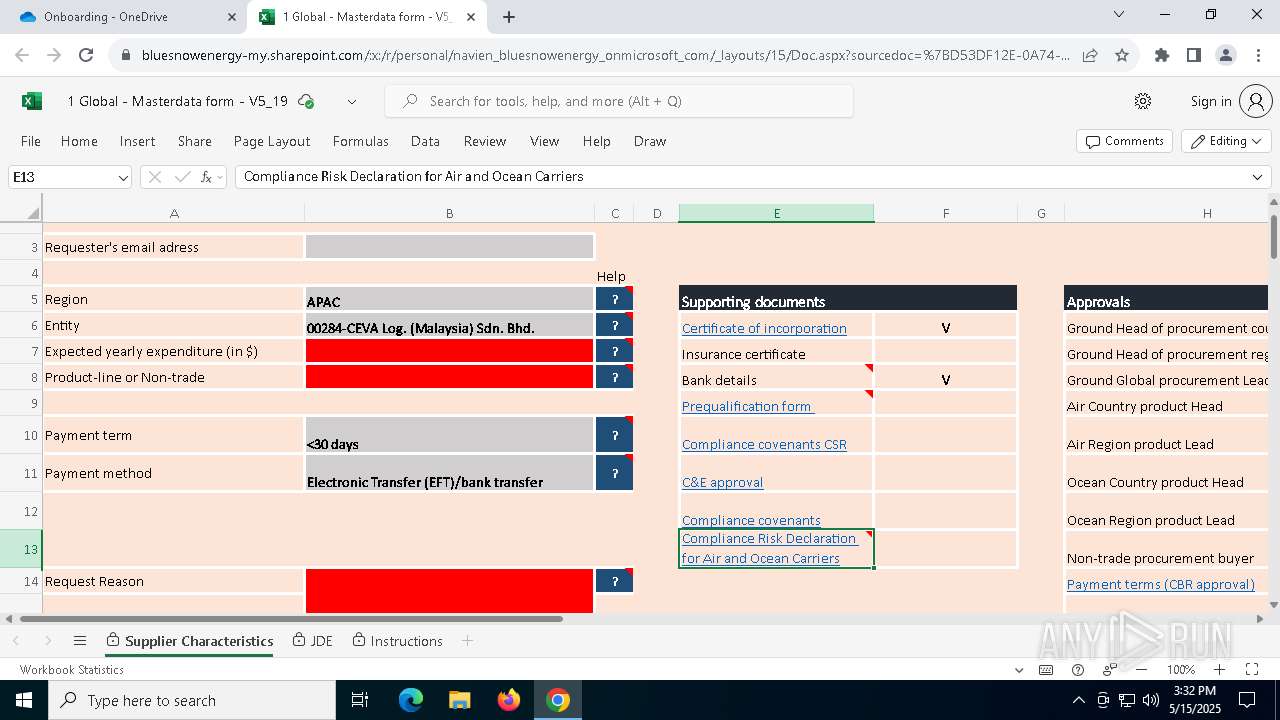Click the help ? button for Entity
The width and height of the screenshot is (1280, 720).
614,325
